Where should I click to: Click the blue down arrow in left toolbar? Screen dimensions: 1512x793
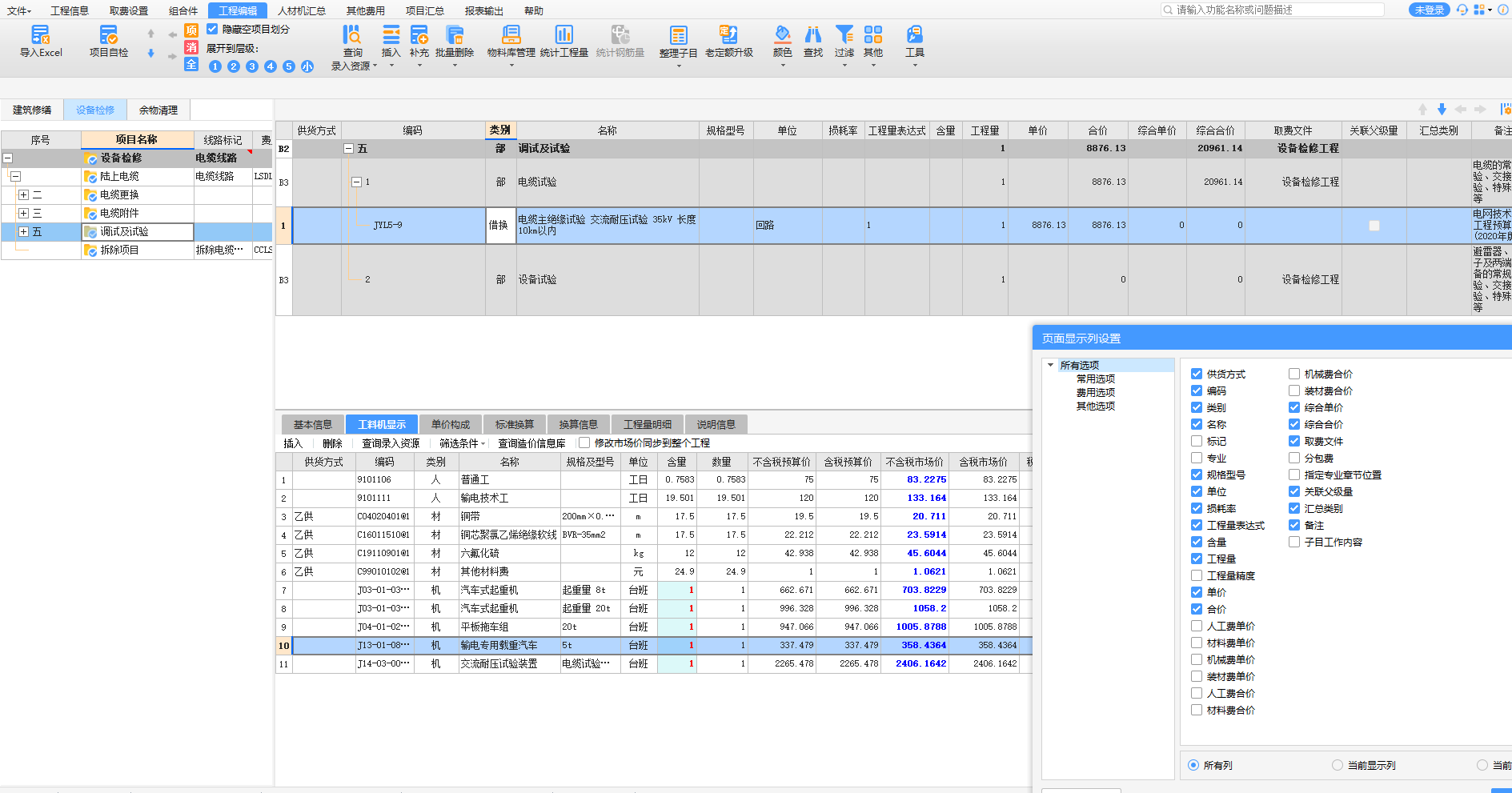150,53
